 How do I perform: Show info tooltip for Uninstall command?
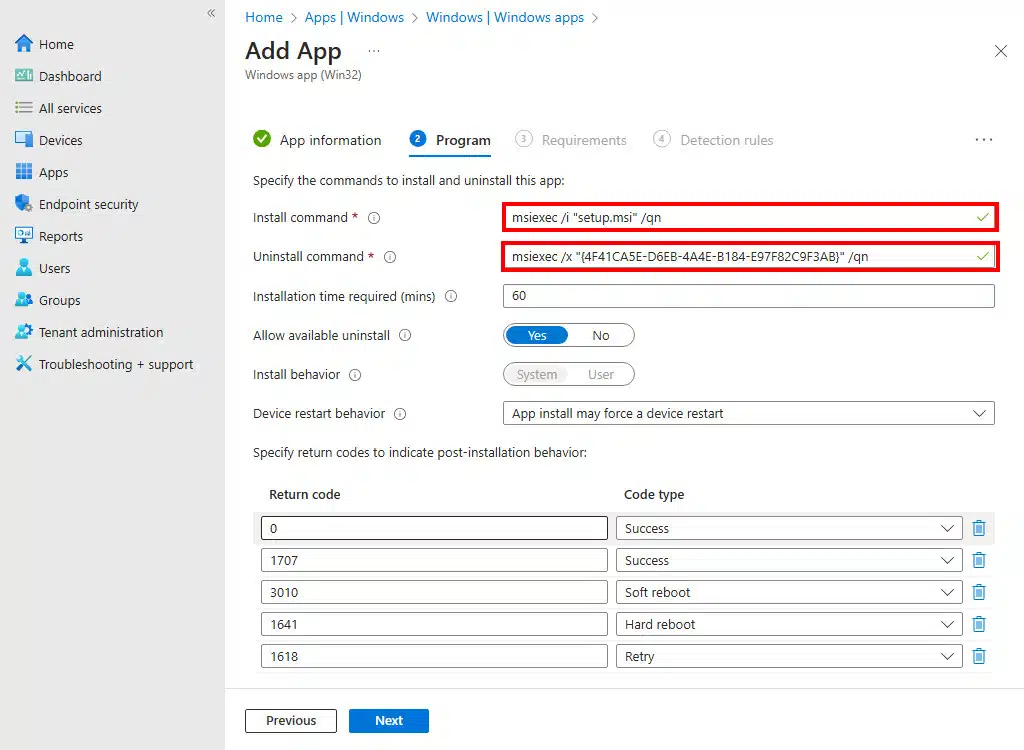point(390,257)
